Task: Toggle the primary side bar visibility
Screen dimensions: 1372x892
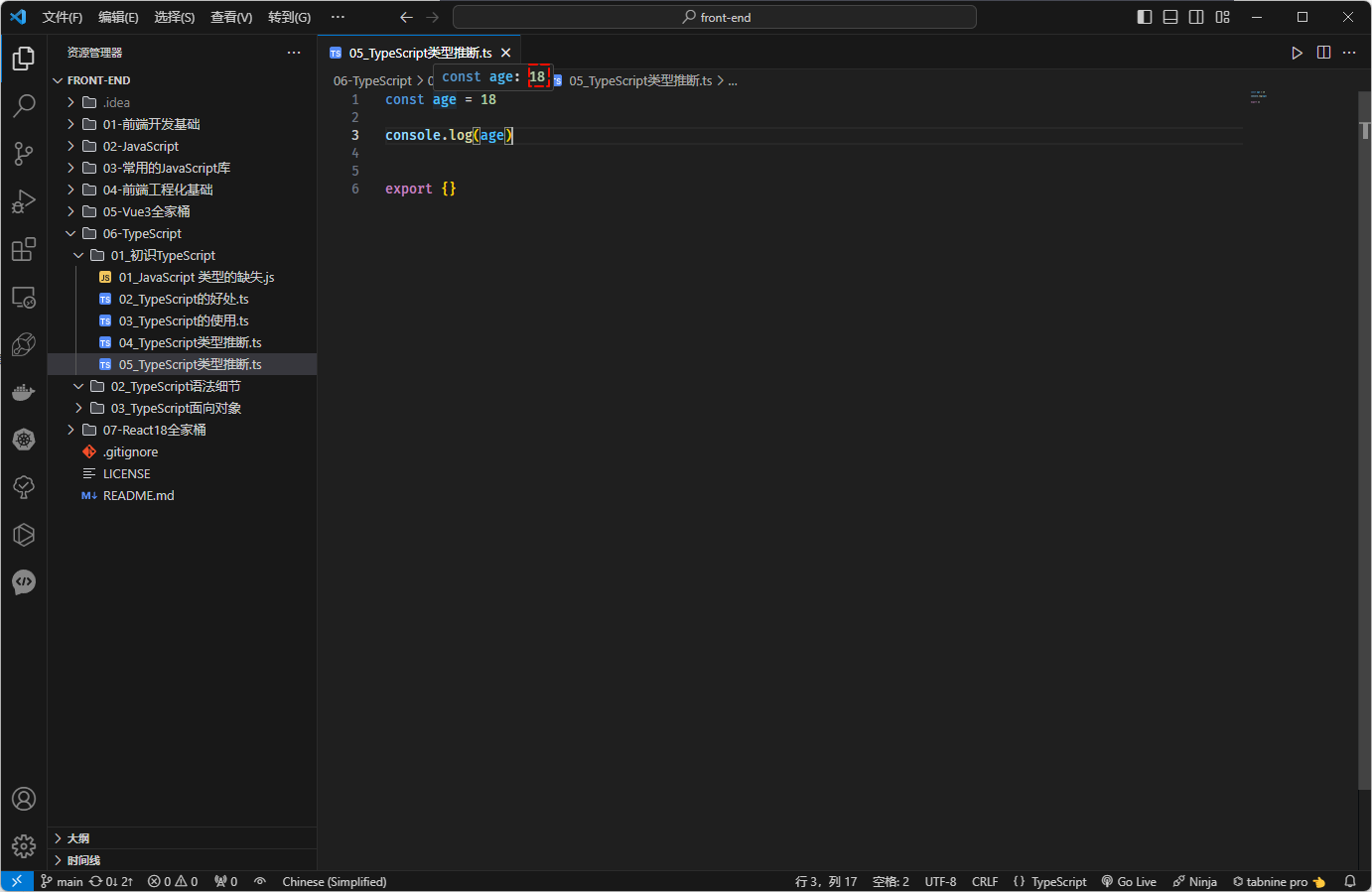Action: tap(1145, 17)
